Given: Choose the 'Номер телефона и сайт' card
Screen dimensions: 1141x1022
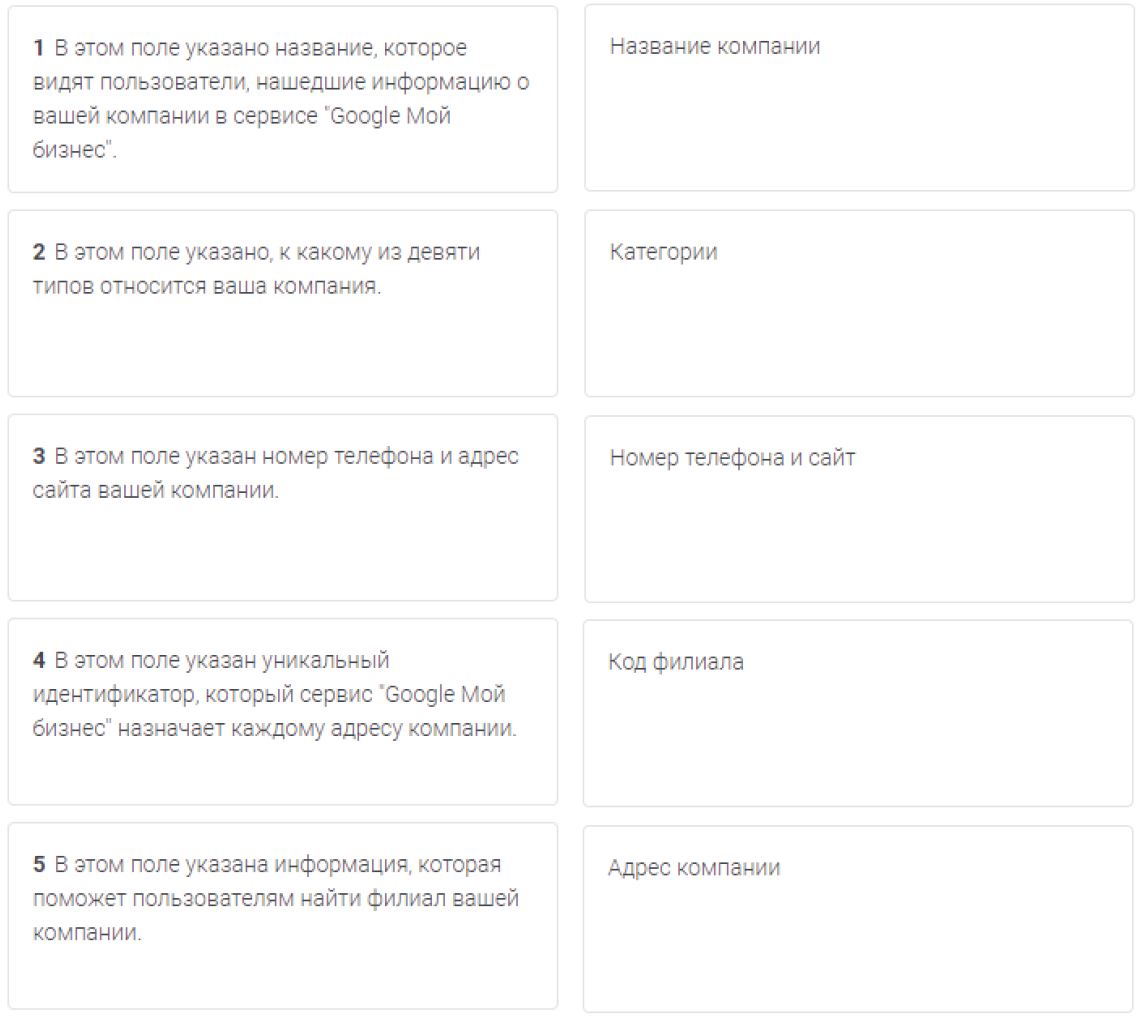Looking at the screenshot, I should click(x=859, y=509).
